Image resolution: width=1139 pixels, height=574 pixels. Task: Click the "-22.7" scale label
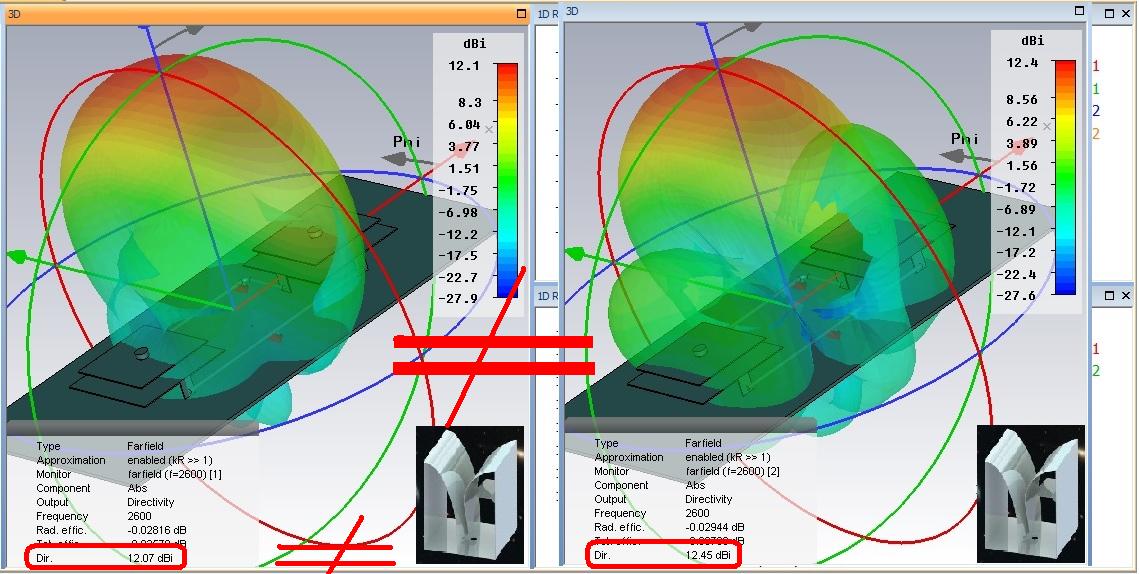pos(458,278)
